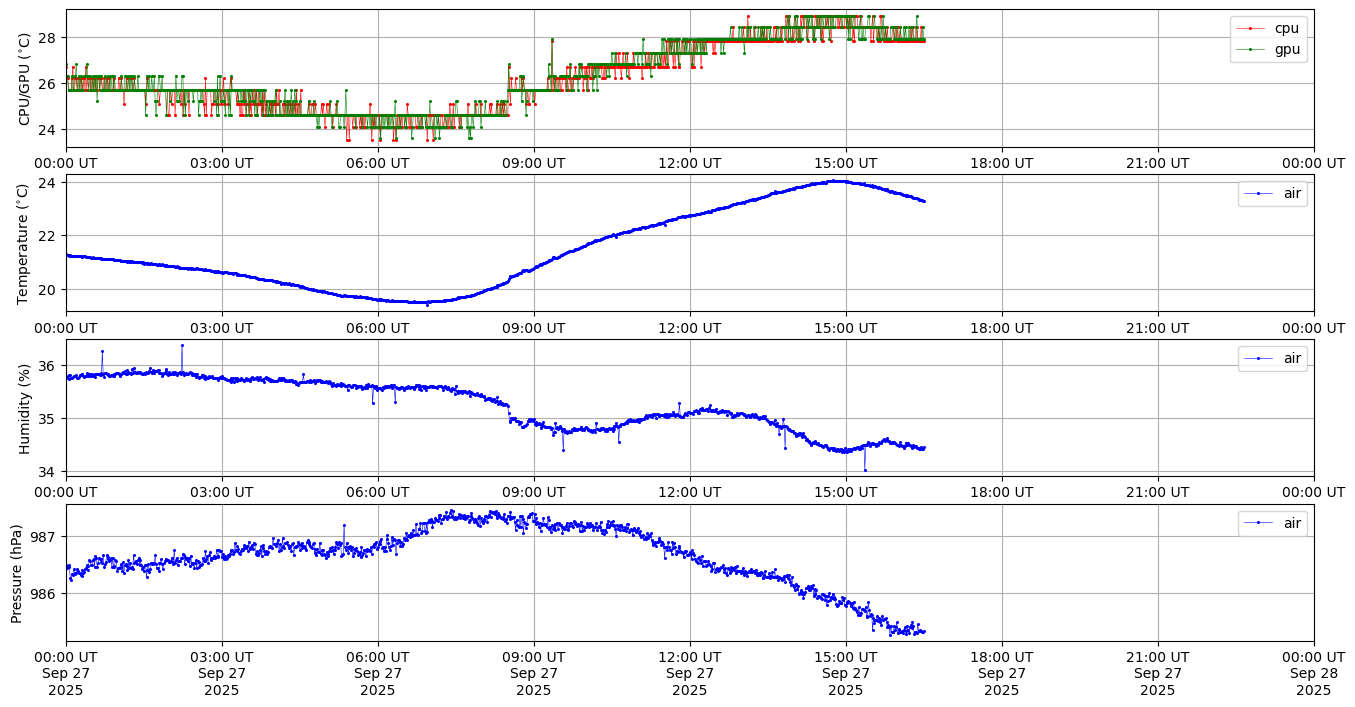Click '21:00 UT Sep 27 2025' under Pressure plot

tap(1158, 673)
